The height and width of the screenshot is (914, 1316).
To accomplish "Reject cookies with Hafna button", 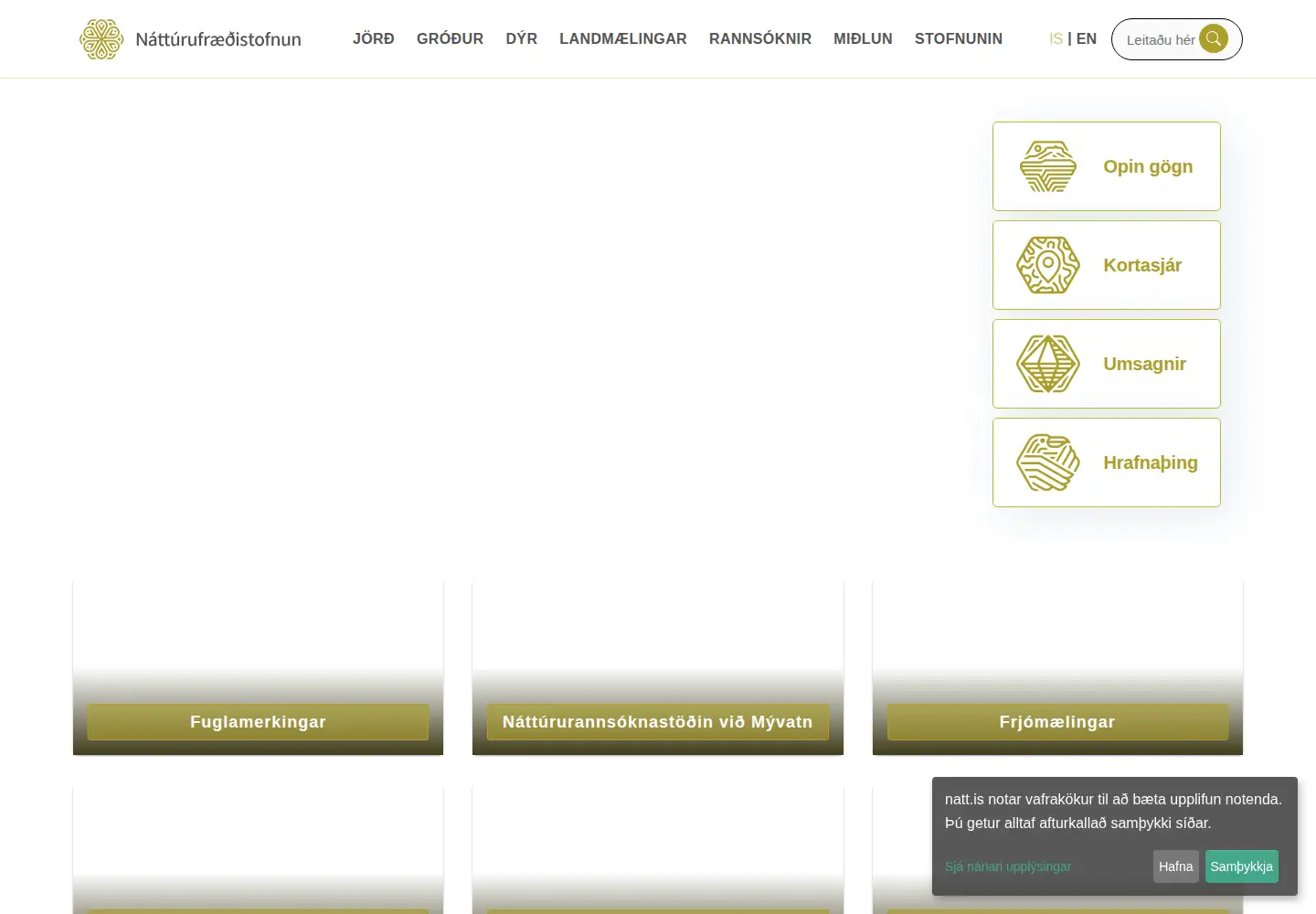I will point(1176,866).
